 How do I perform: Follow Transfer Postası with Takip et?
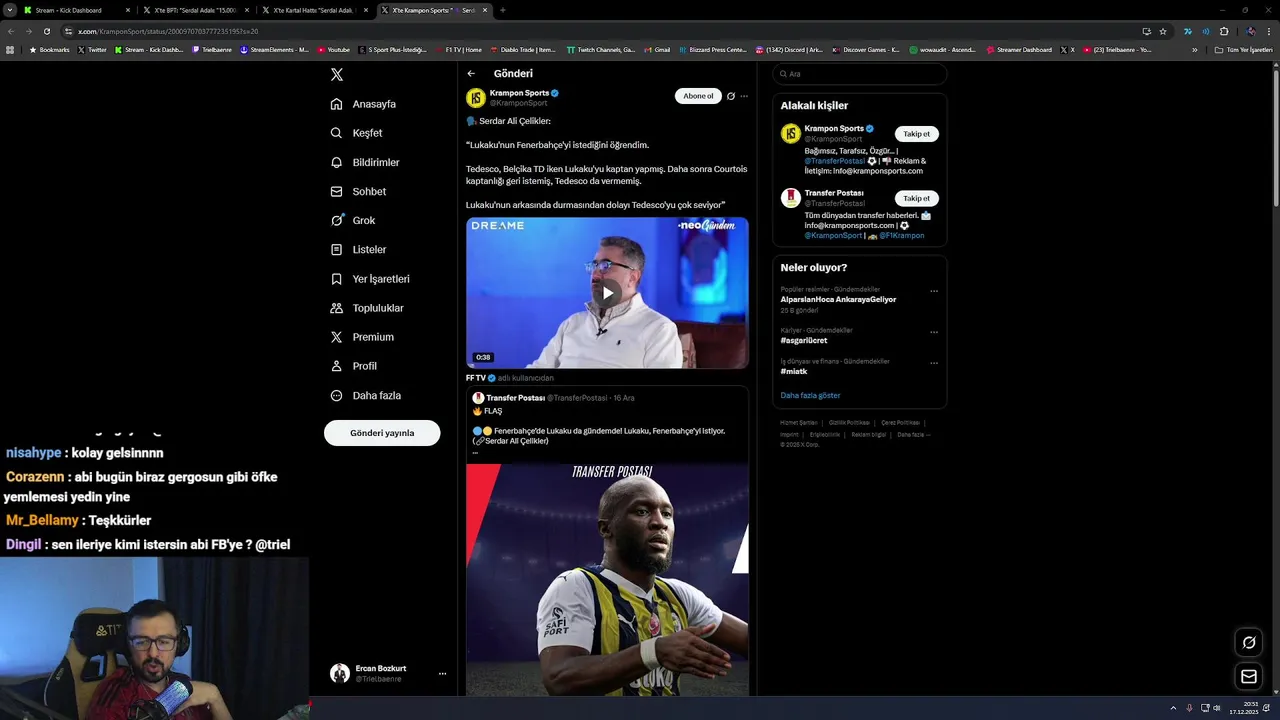tap(916, 198)
